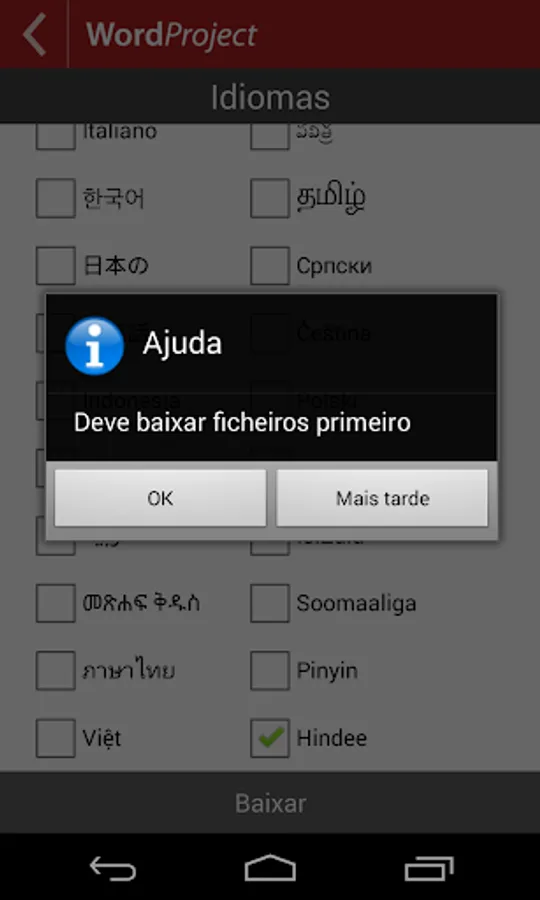Tap the Baixar button at the bottom
This screenshot has height=900, width=540.
tap(270, 803)
